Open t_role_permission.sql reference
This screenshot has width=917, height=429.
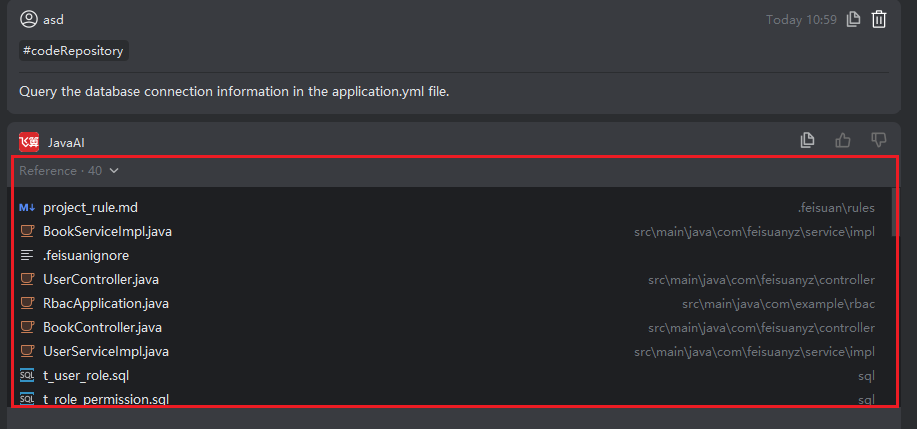click(105, 399)
